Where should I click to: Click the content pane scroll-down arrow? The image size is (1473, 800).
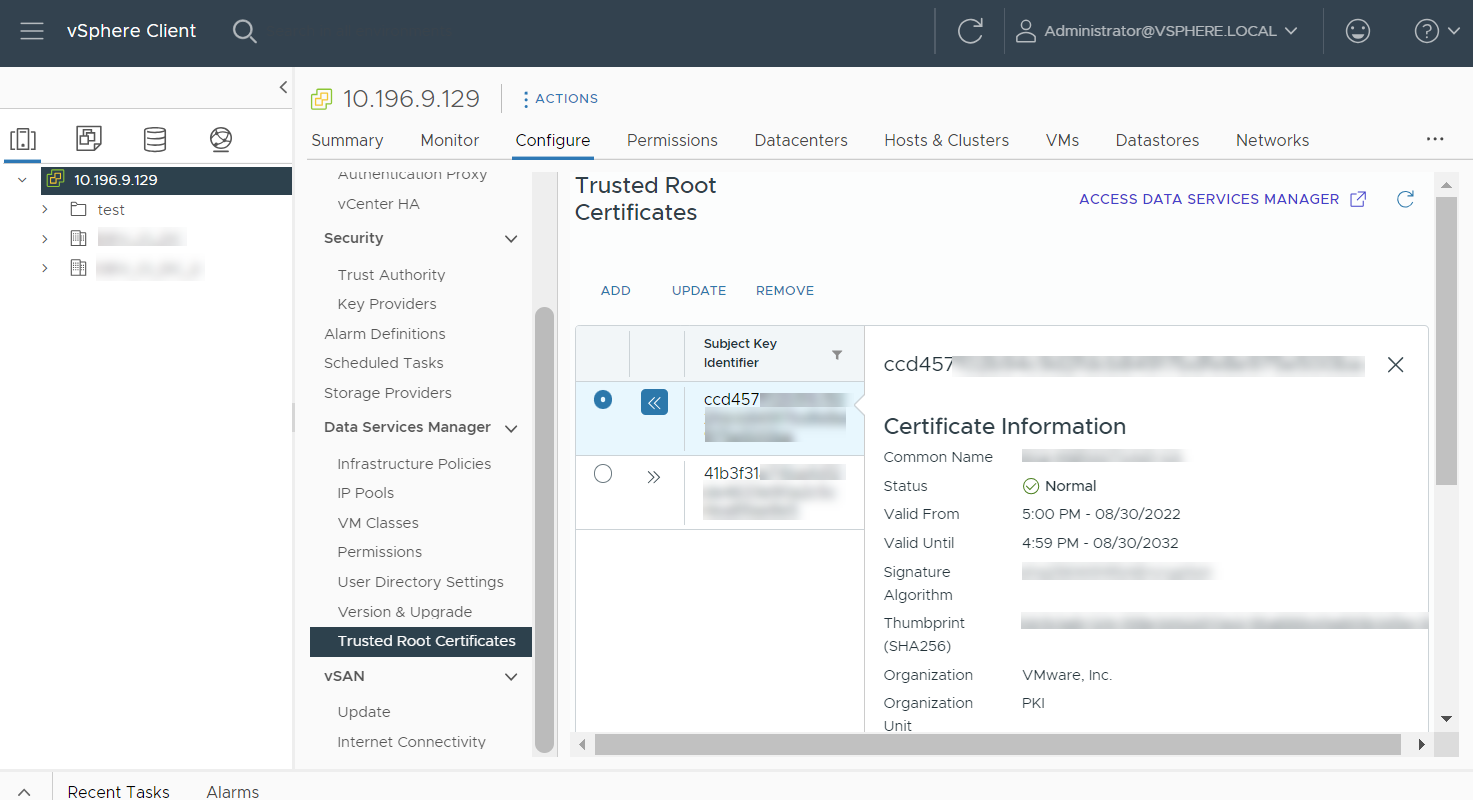tap(1446, 719)
